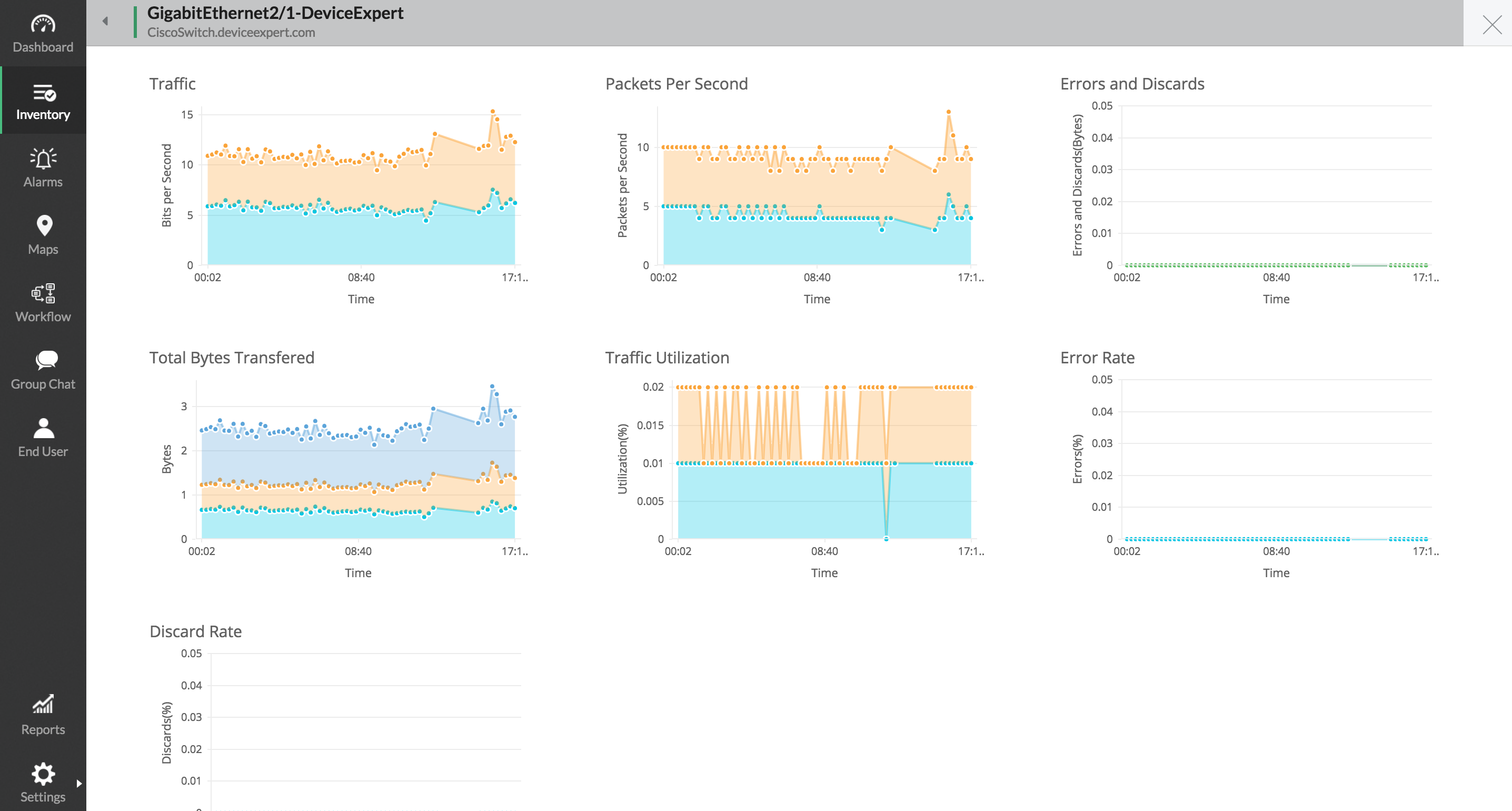Select the End User person icon
The image size is (1512, 811).
(x=44, y=428)
